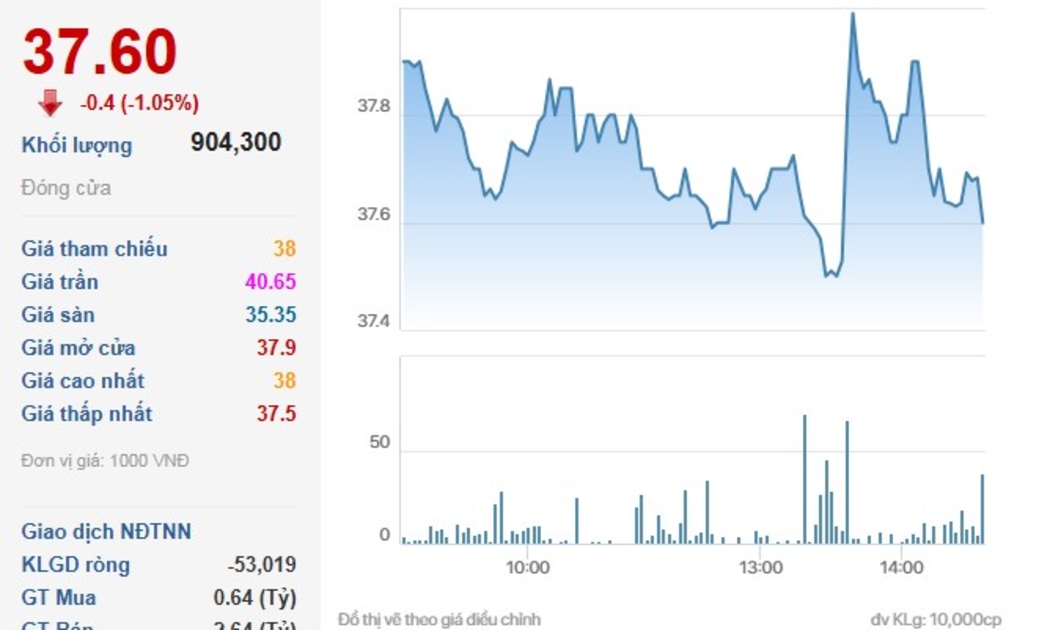Click the 904,300 volume value

236,143
